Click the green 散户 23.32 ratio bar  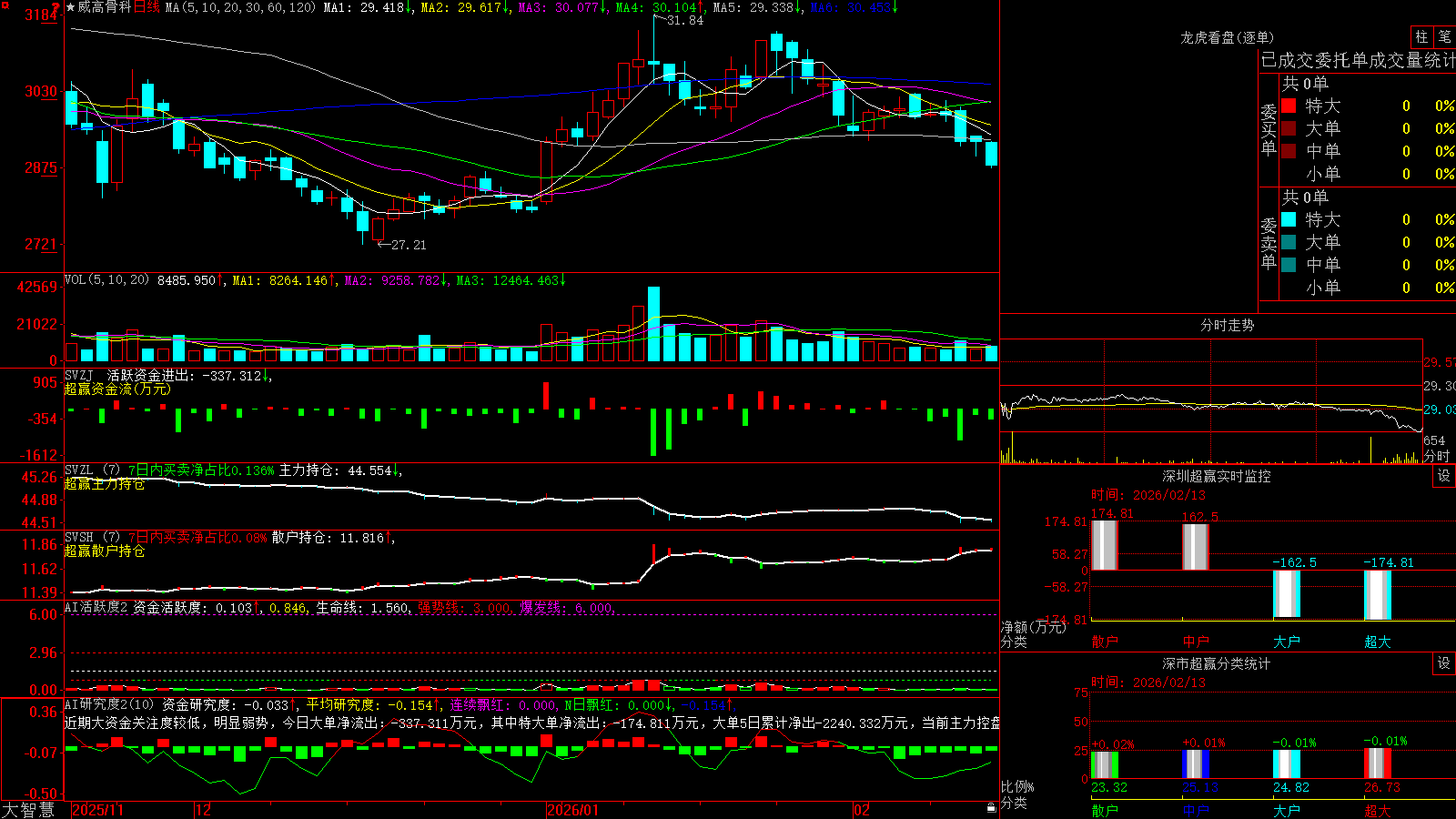tap(1105, 764)
